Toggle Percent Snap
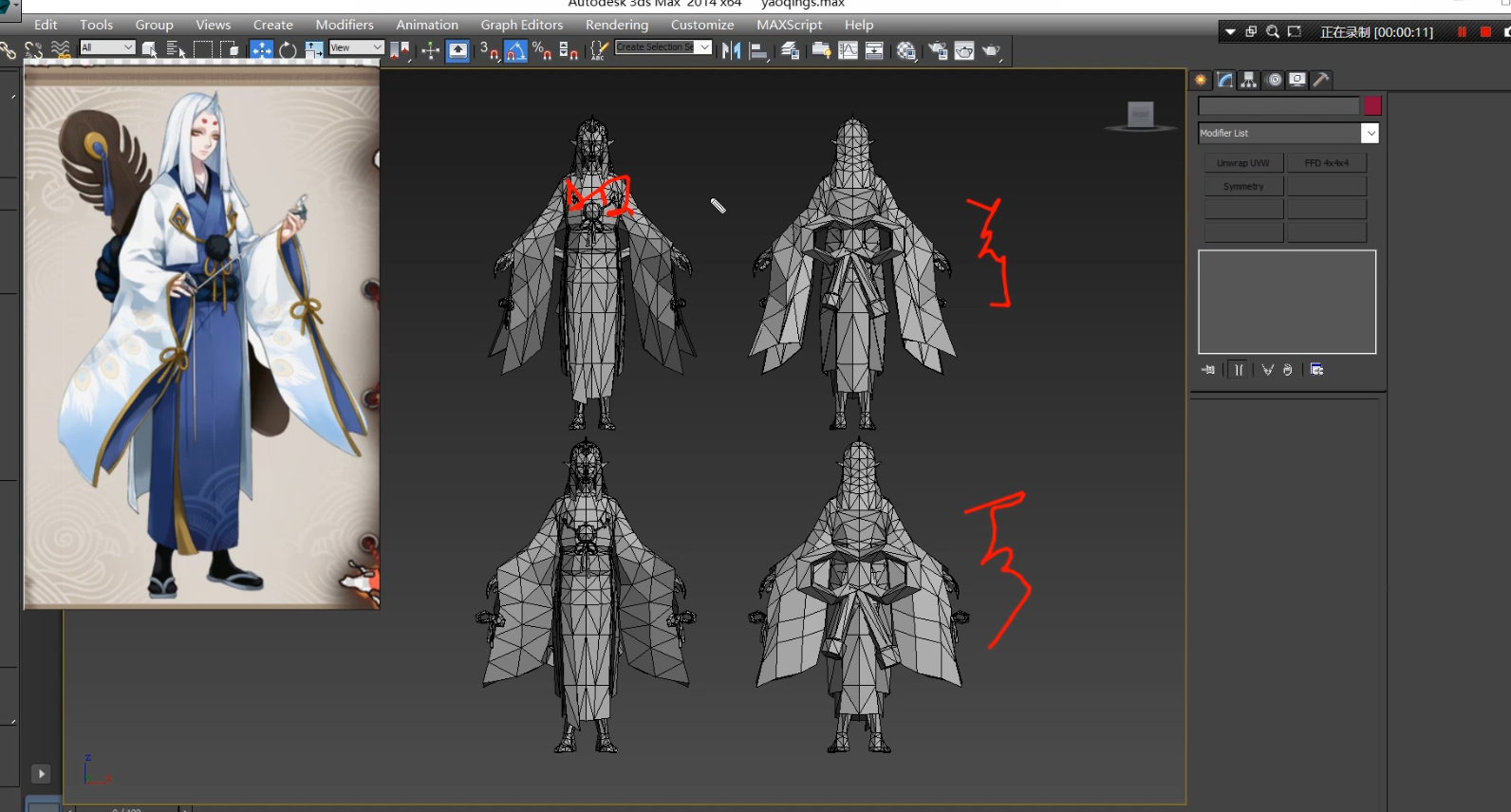 click(542, 50)
